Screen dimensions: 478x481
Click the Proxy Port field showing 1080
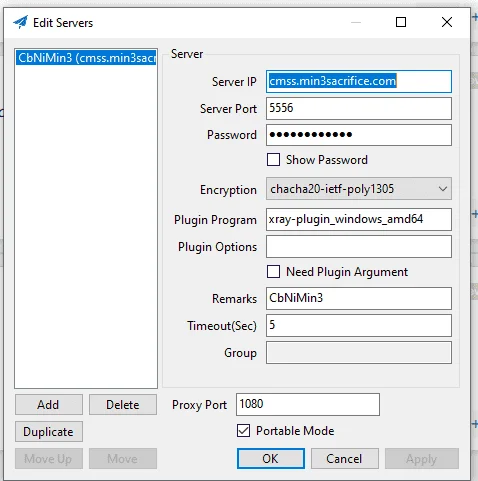click(308, 404)
